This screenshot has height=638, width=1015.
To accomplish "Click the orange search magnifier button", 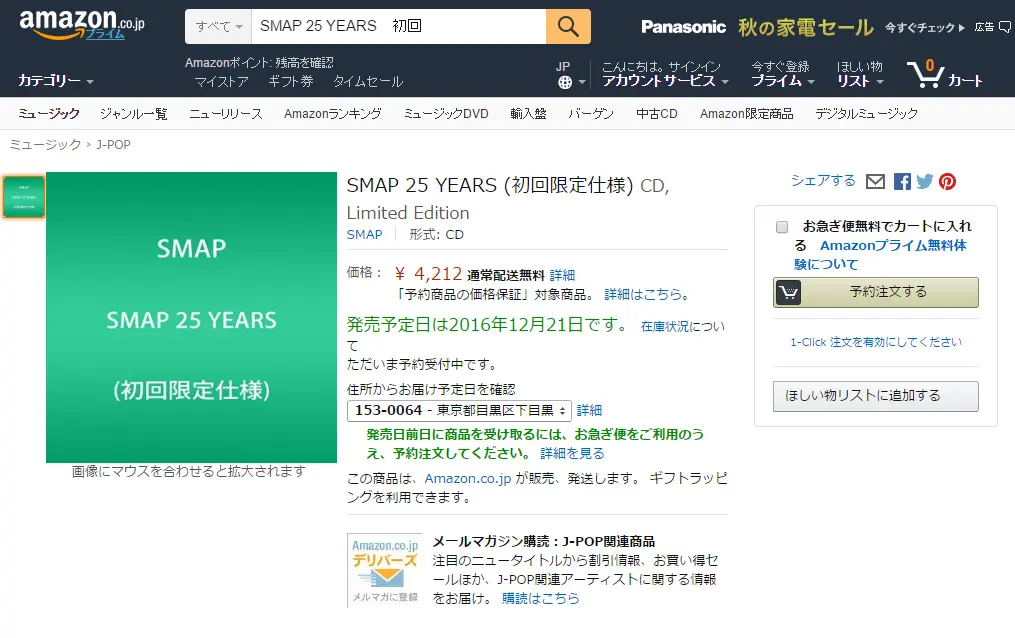I will 568,27.
